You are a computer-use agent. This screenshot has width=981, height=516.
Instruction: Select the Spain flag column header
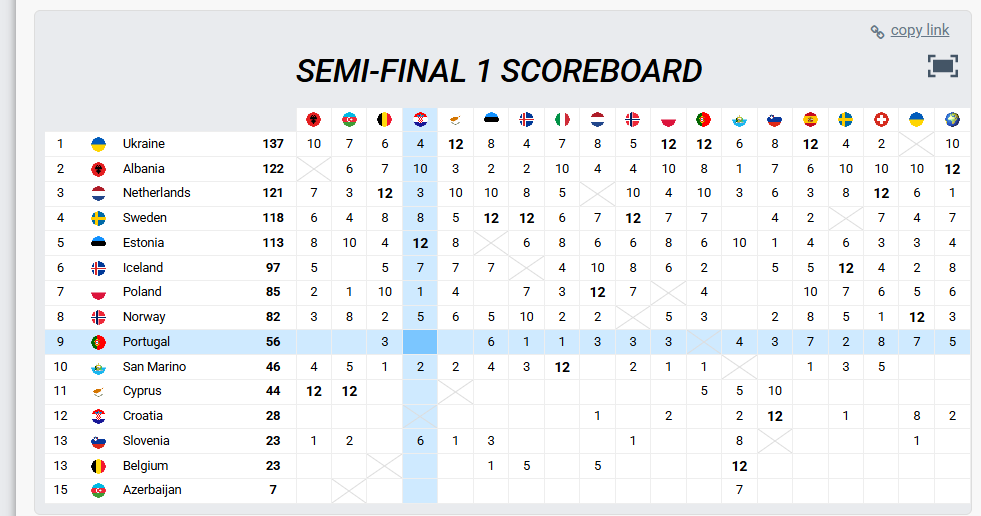pyautogui.click(x=810, y=120)
